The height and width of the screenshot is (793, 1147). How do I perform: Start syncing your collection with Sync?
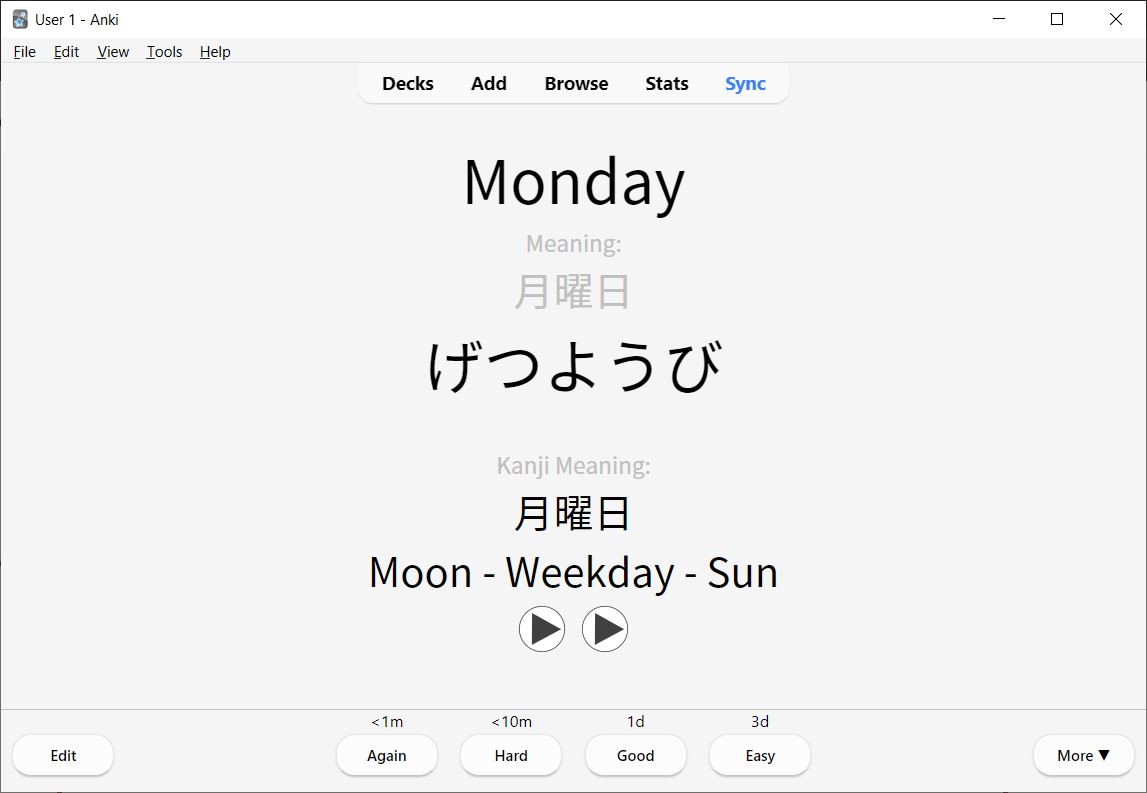click(744, 84)
